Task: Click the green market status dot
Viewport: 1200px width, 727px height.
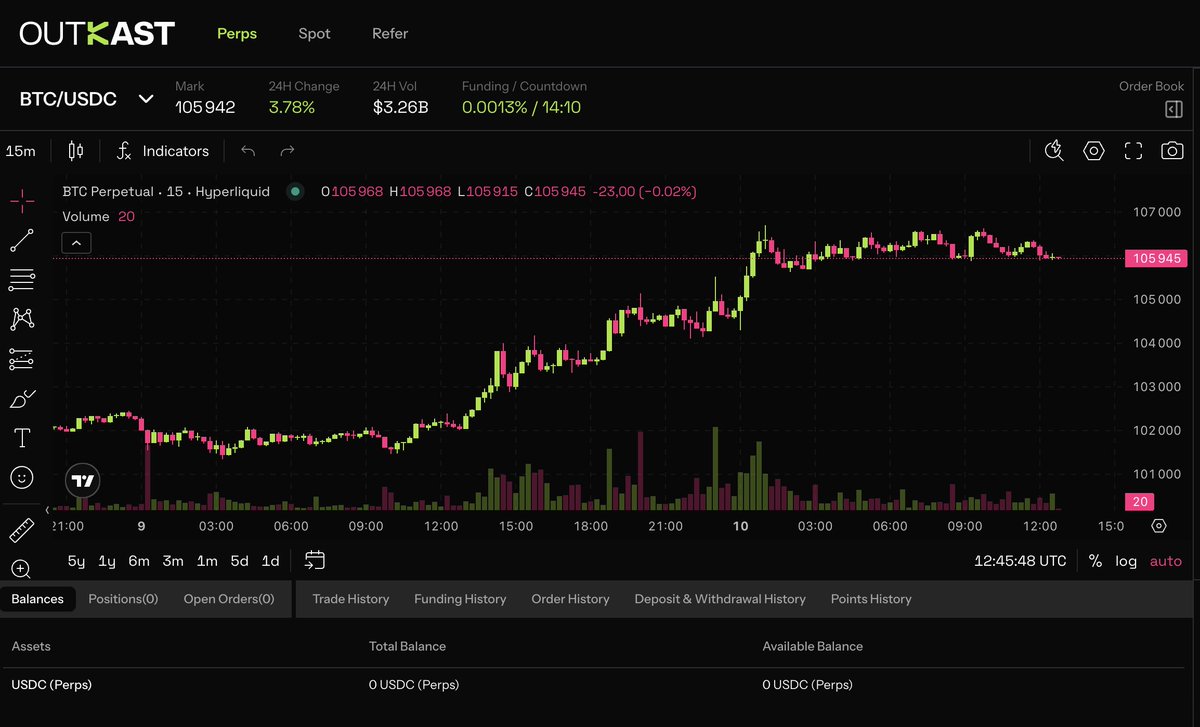Action: [x=295, y=191]
